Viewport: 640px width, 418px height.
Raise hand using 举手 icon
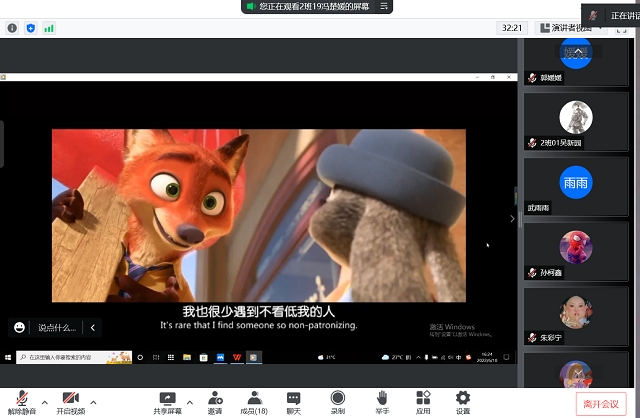[382, 401]
